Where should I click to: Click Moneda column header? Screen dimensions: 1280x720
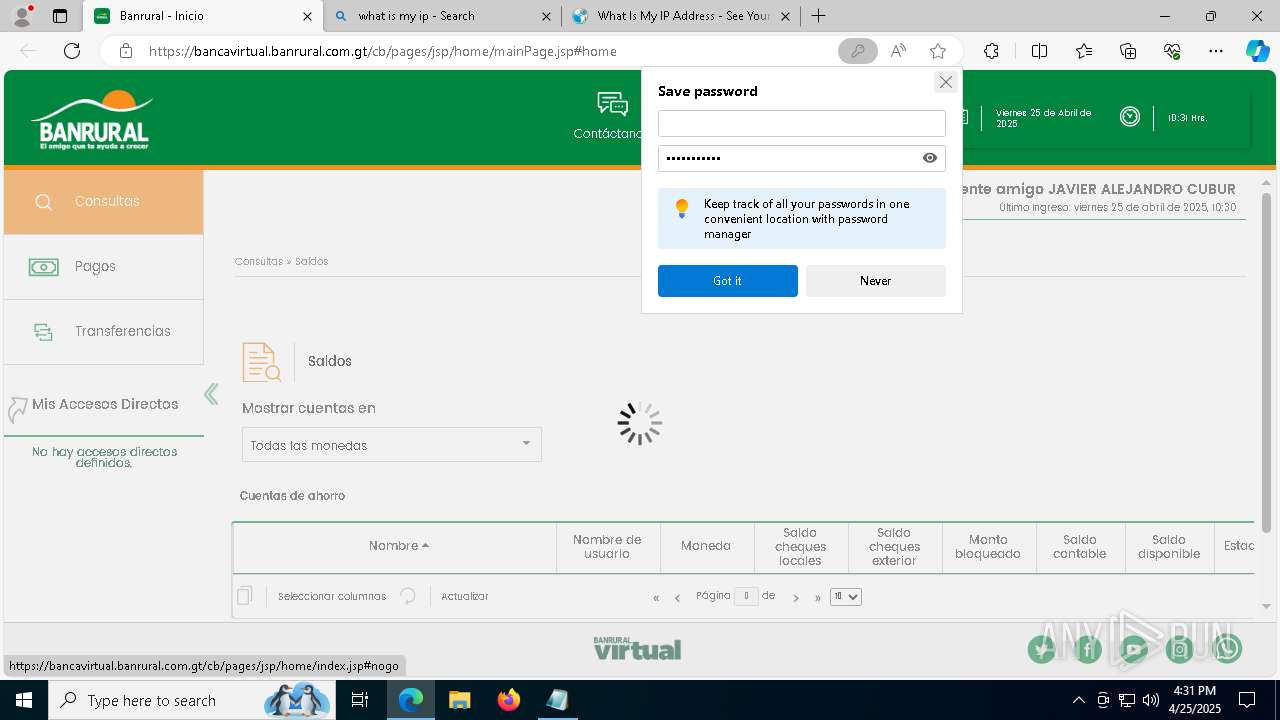[706, 547]
